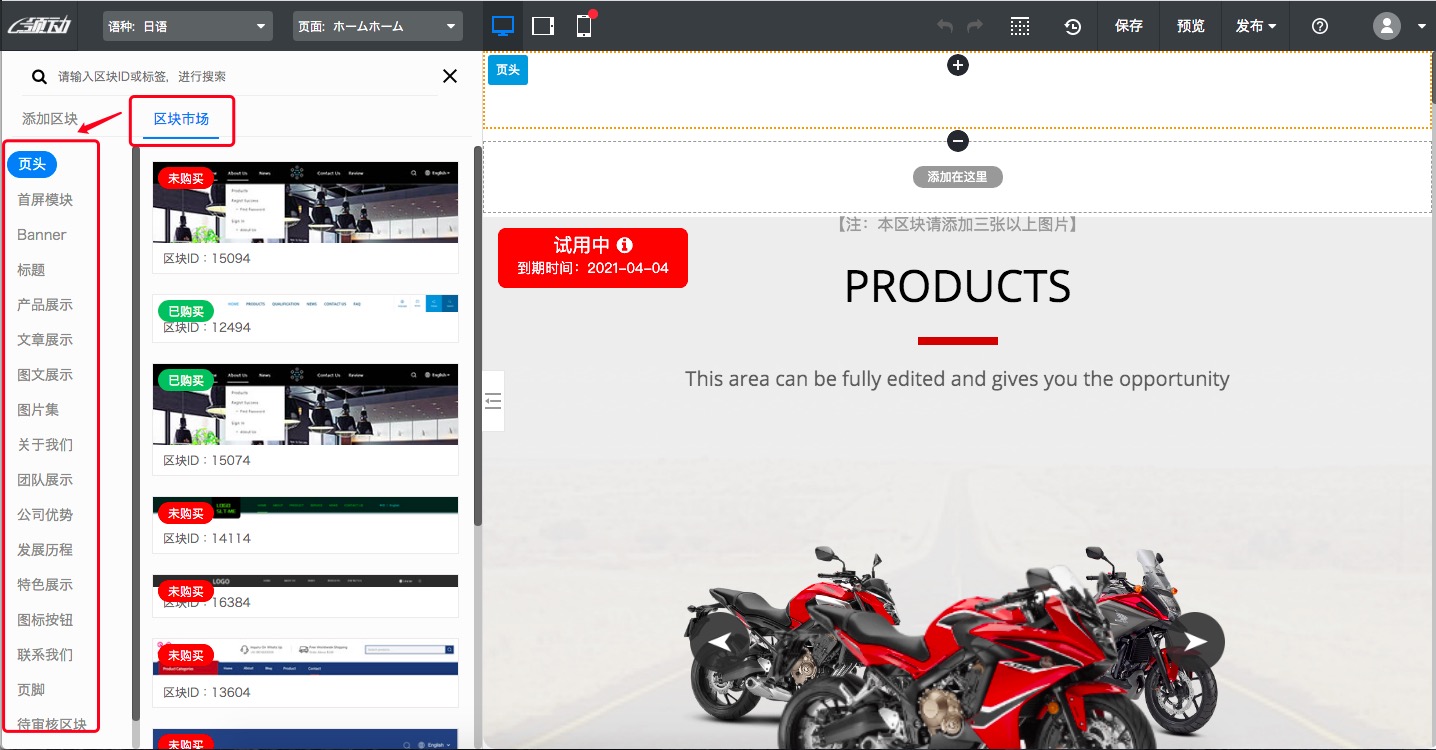Switch to the 添加区块 tab

coord(50,119)
